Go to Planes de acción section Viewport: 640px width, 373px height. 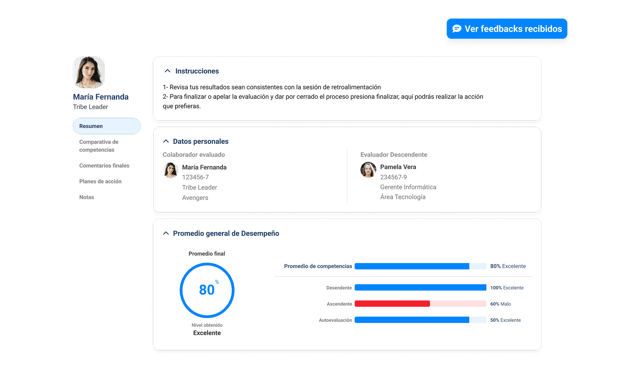tap(100, 181)
